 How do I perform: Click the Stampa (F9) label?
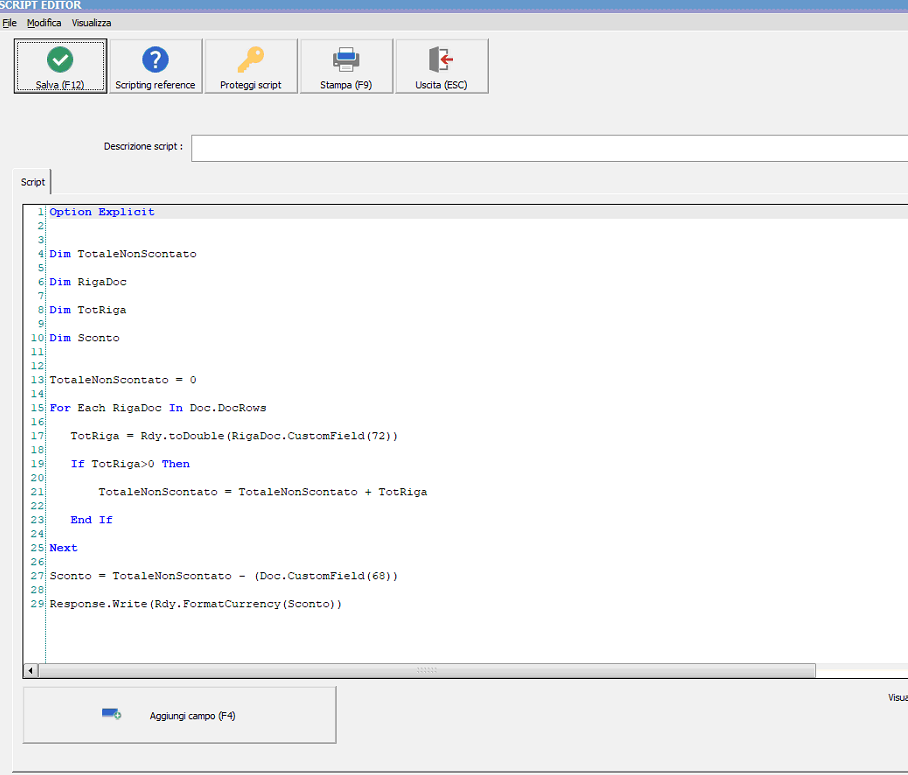pos(346,85)
